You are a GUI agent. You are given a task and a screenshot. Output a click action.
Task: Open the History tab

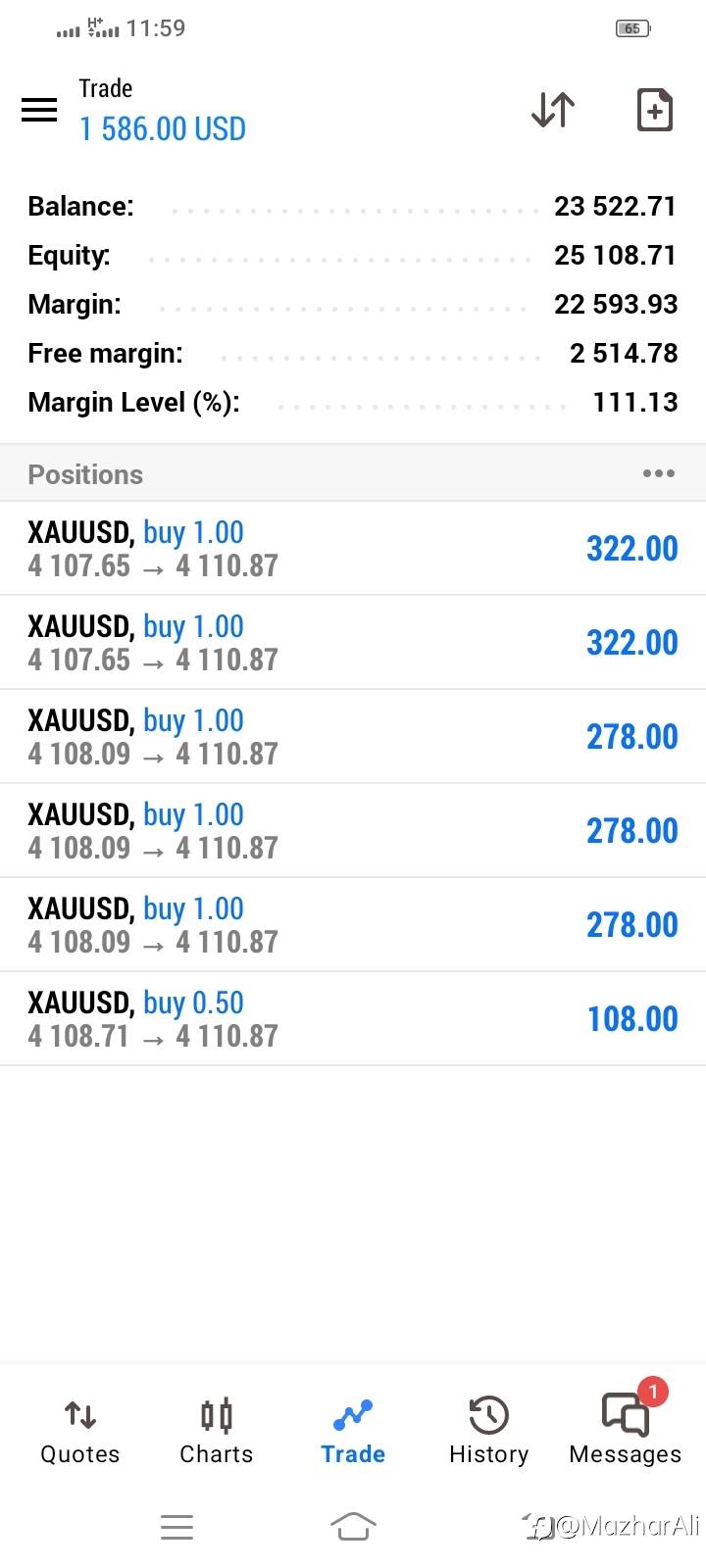click(488, 1432)
